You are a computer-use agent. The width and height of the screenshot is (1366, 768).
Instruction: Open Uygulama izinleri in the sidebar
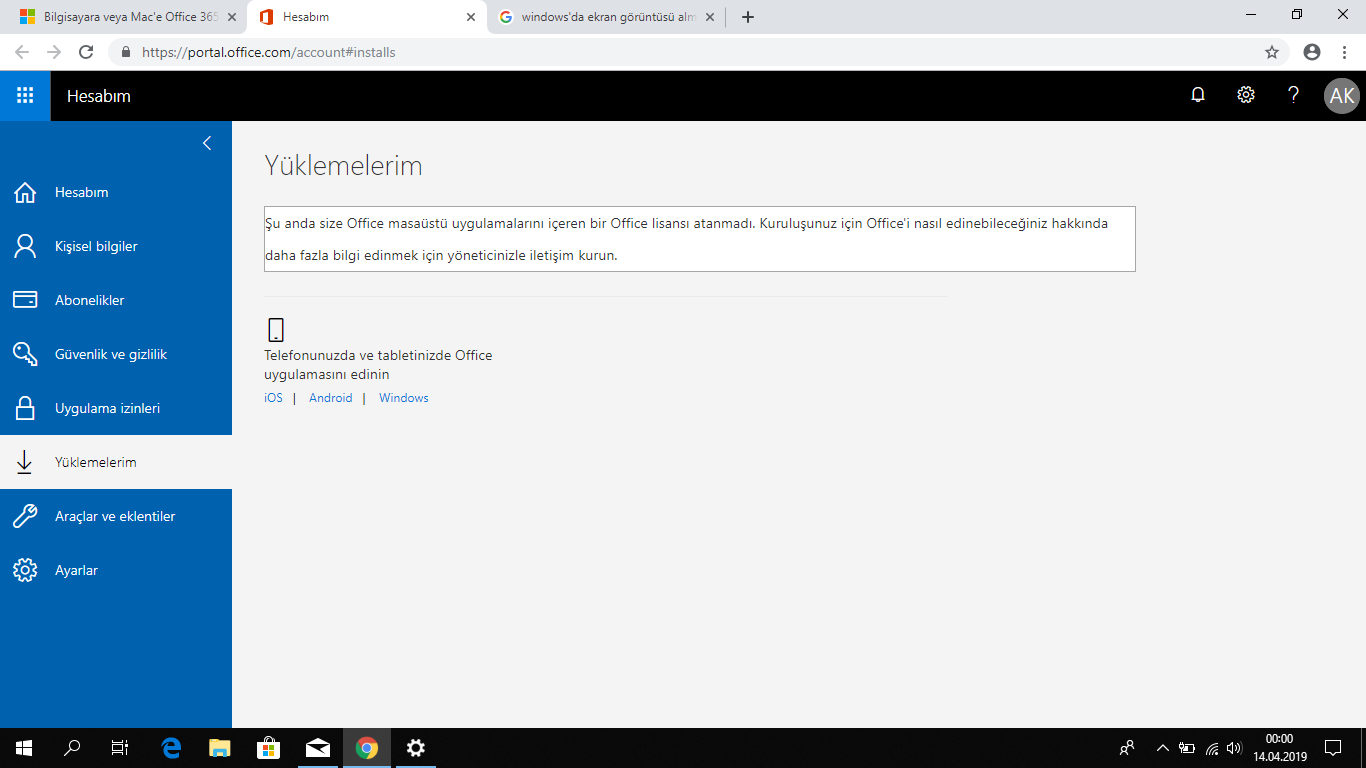coord(116,408)
